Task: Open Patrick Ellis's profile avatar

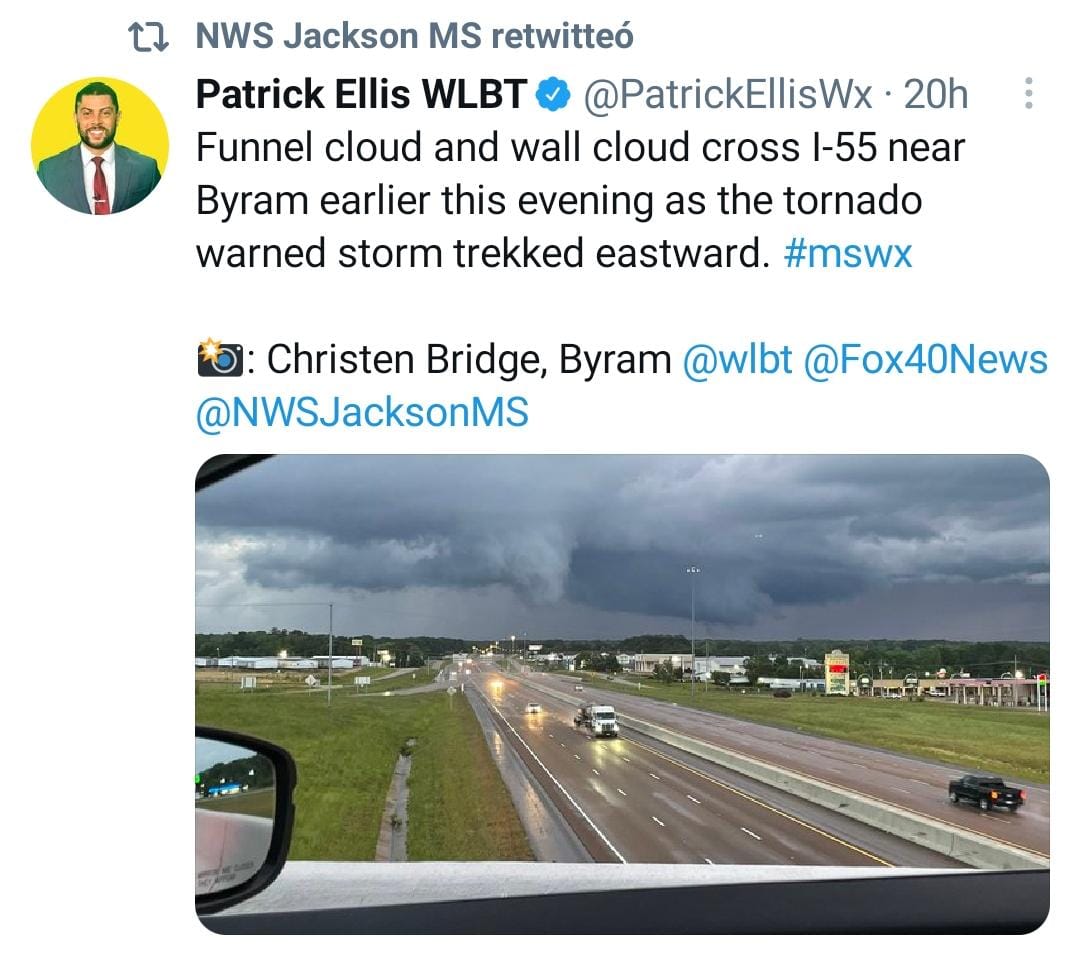Action: (100, 146)
